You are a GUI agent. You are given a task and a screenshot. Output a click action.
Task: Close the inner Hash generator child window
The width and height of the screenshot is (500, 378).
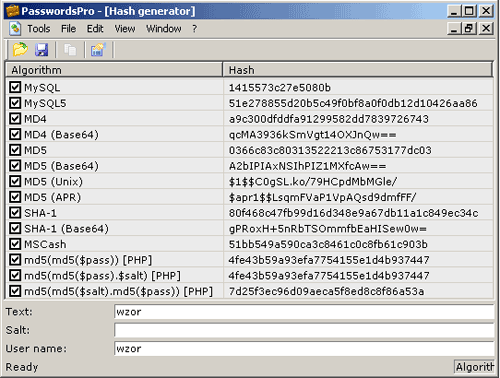click(x=486, y=28)
